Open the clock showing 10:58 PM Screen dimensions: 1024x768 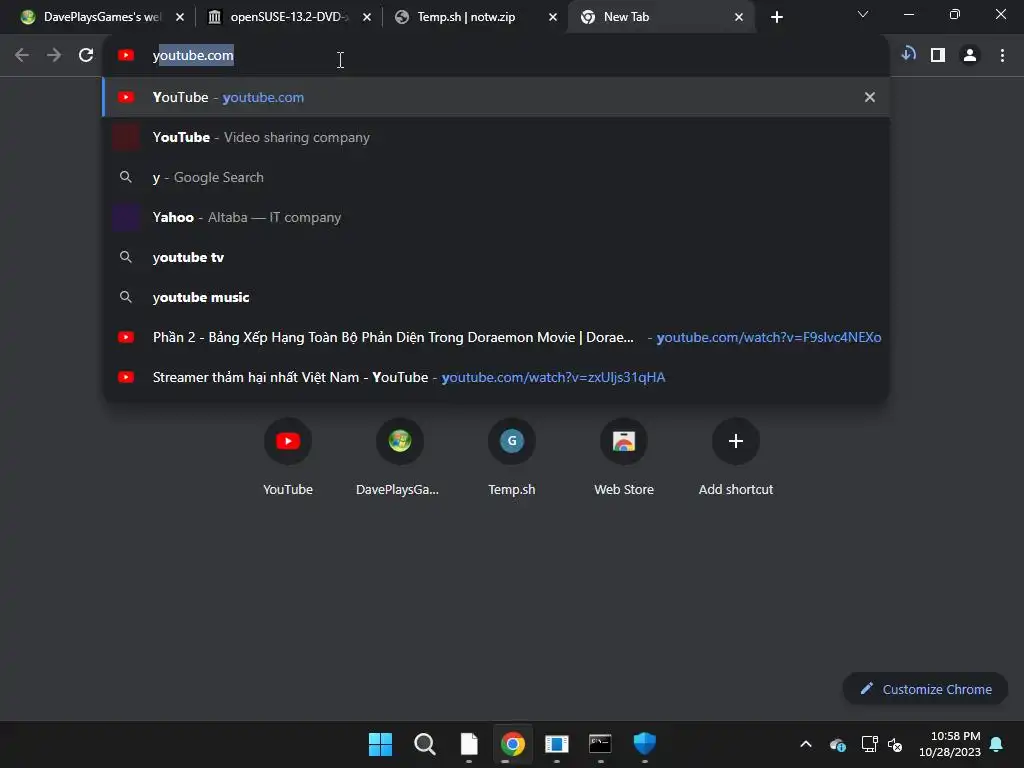pos(950,744)
